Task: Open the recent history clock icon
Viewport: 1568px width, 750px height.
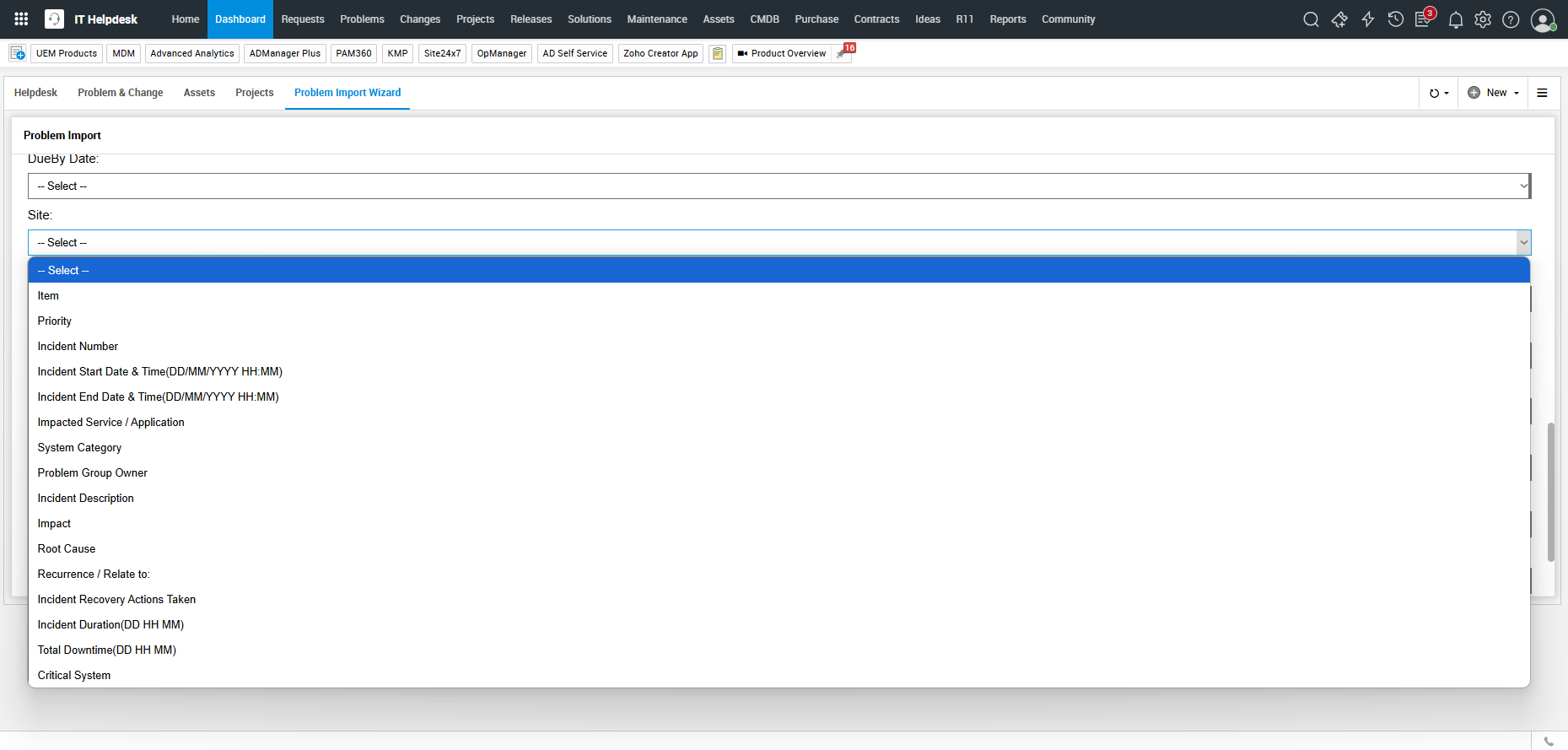Action: click(1396, 19)
